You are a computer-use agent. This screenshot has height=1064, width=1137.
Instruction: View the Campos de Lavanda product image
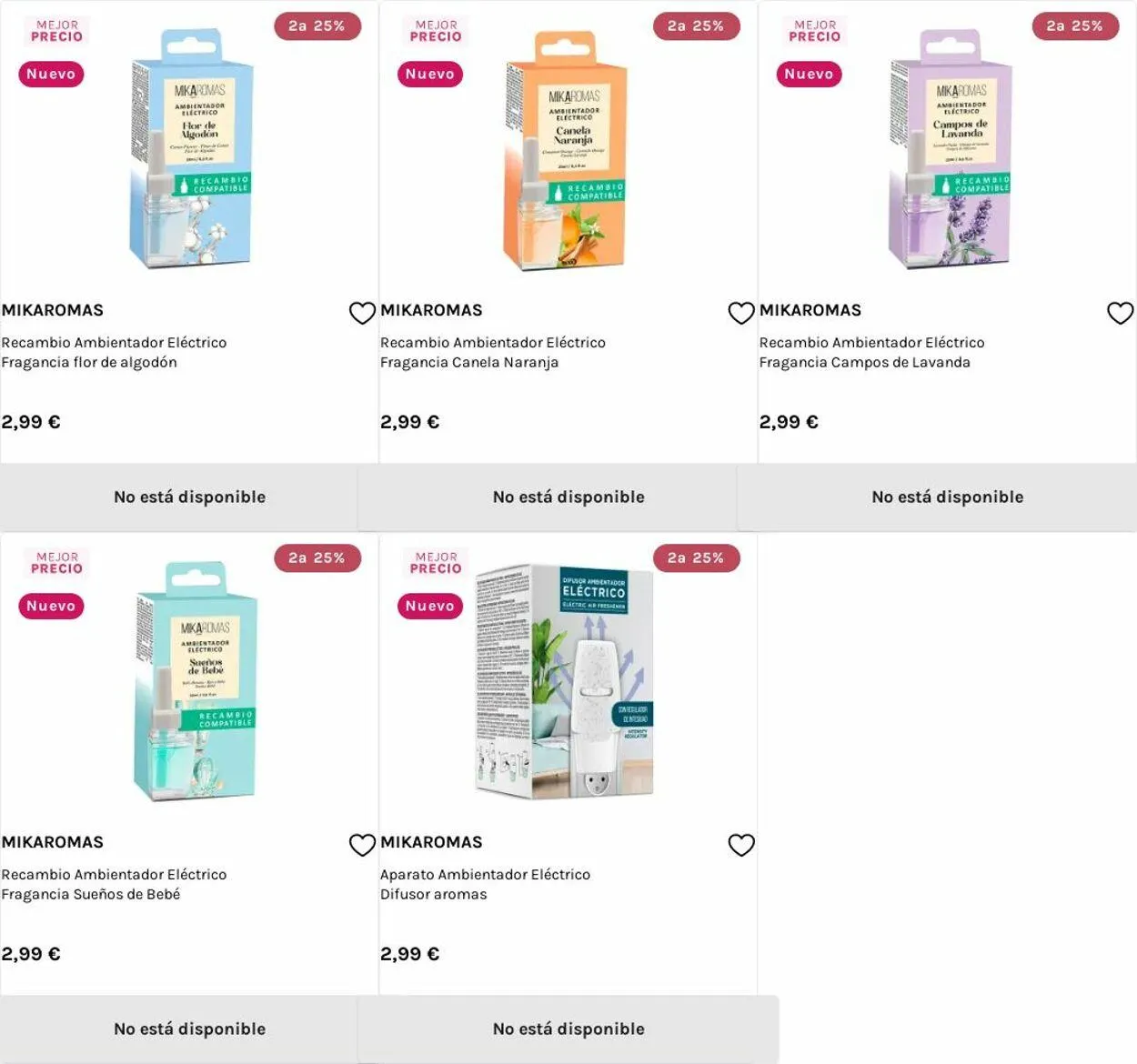pos(951,150)
